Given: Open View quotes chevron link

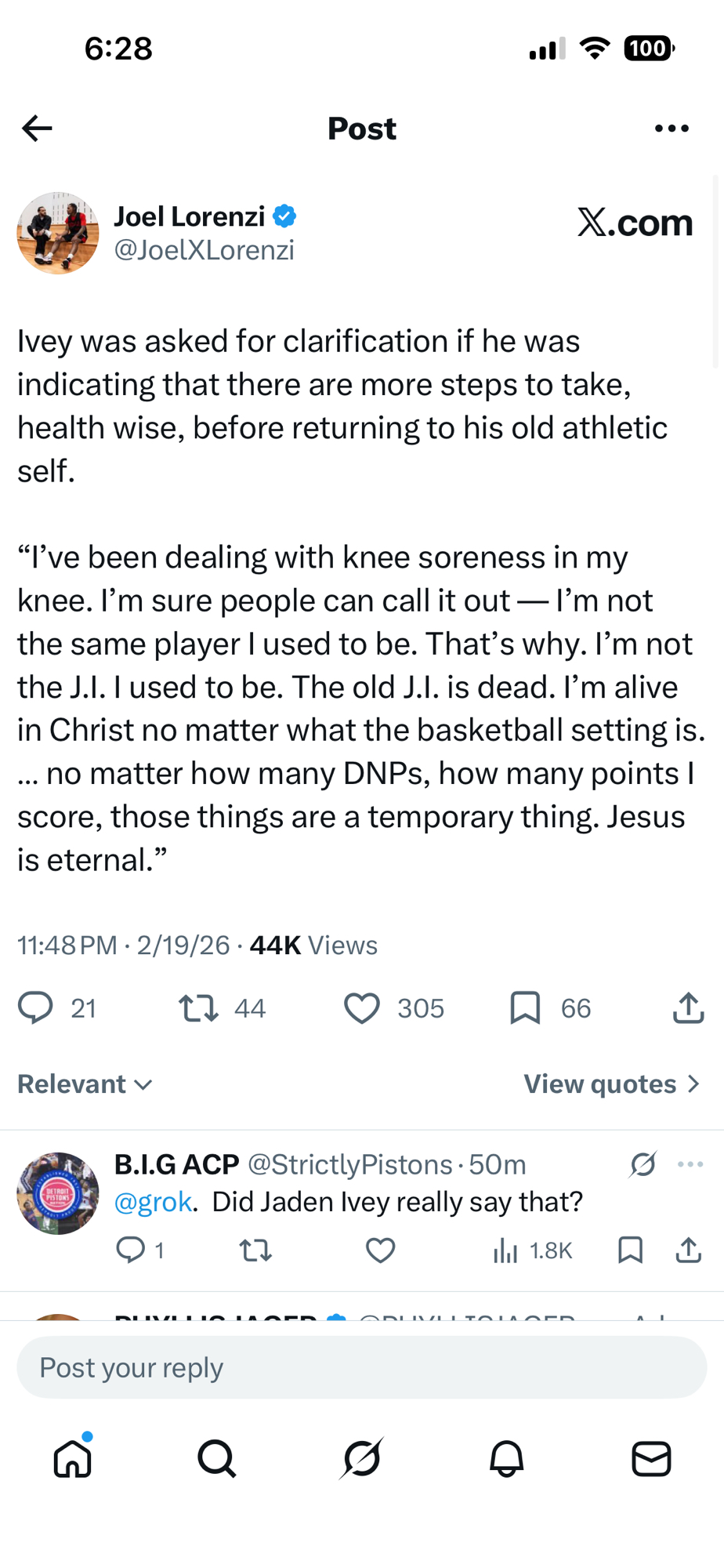Looking at the screenshot, I should [x=612, y=1084].
